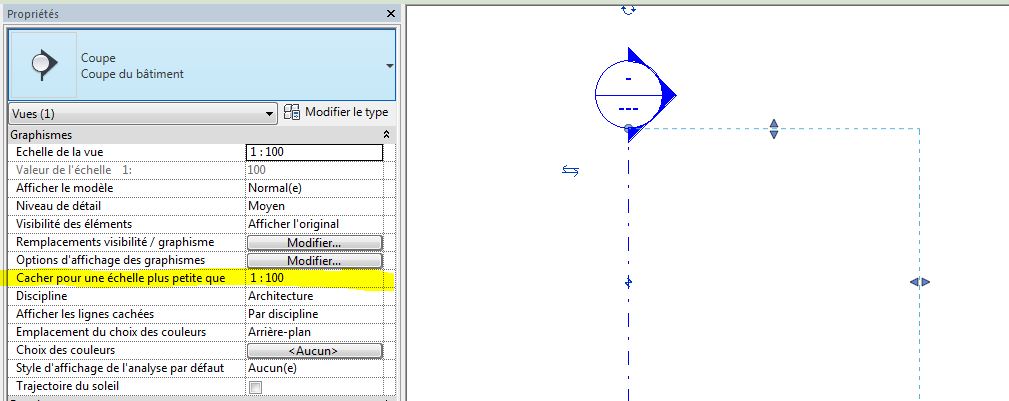Click the Discipline Architecture value
This screenshot has width=1009, height=401.
point(314,296)
